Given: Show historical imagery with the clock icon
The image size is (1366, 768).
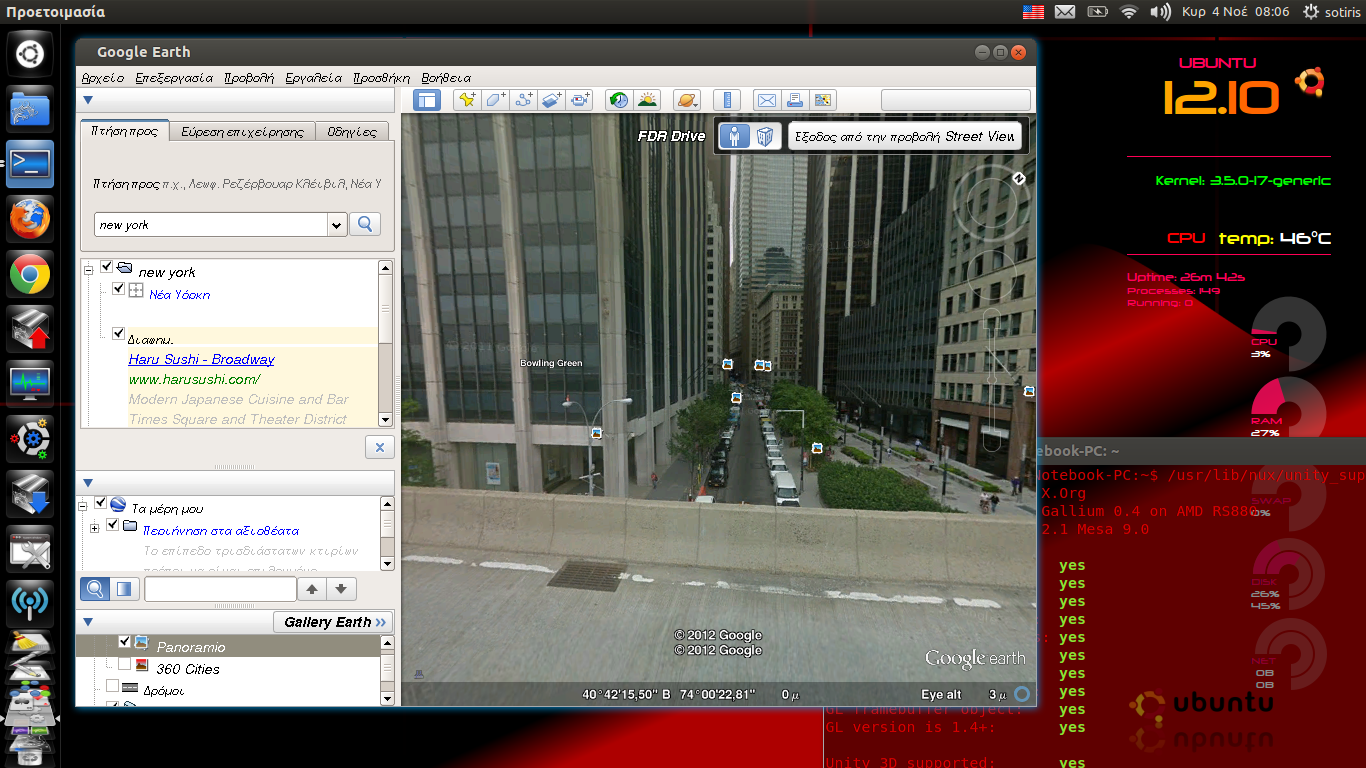Looking at the screenshot, I should pos(619,100).
